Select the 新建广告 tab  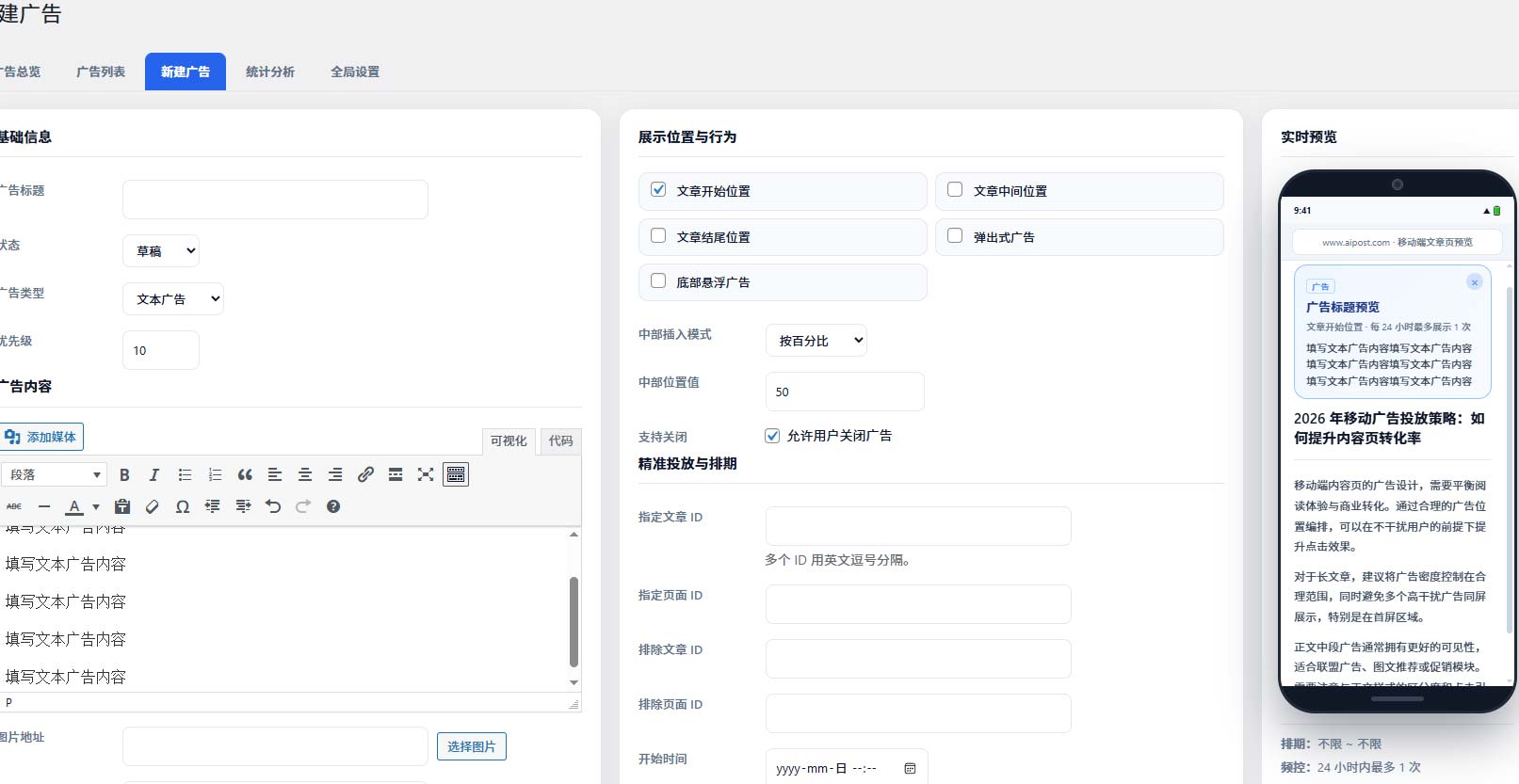click(186, 72)
